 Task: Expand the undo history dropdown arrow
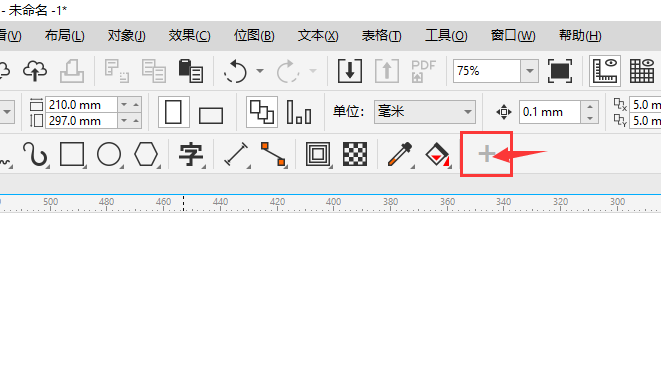point(260,71)
